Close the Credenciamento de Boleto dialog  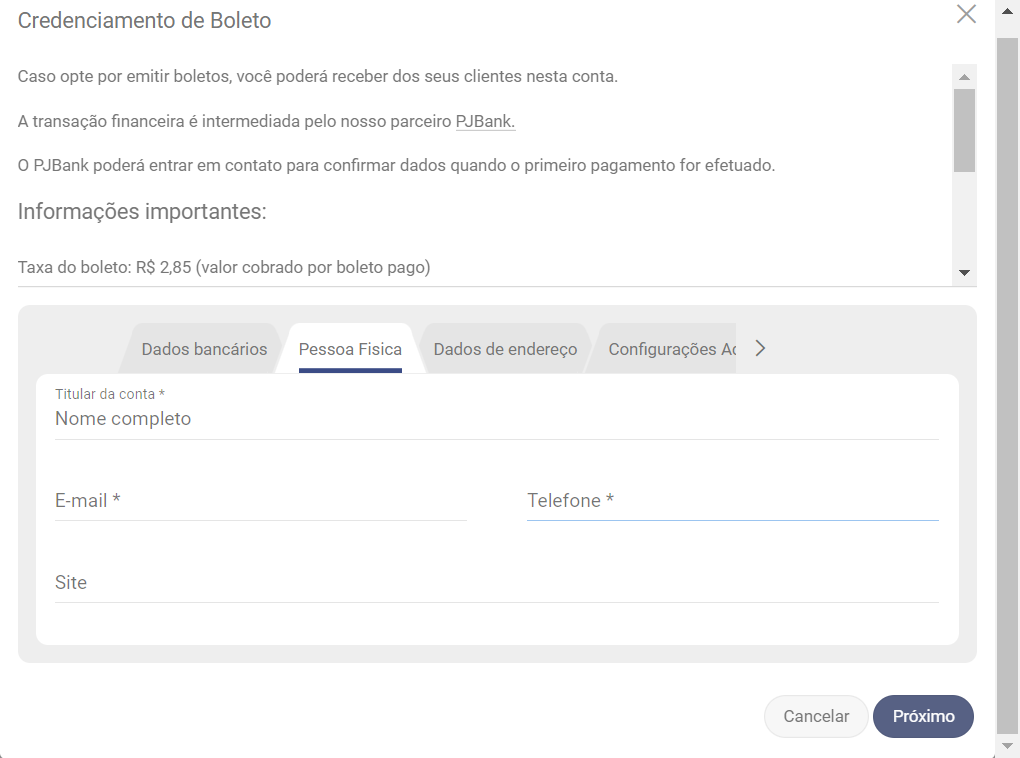point(966,14)
